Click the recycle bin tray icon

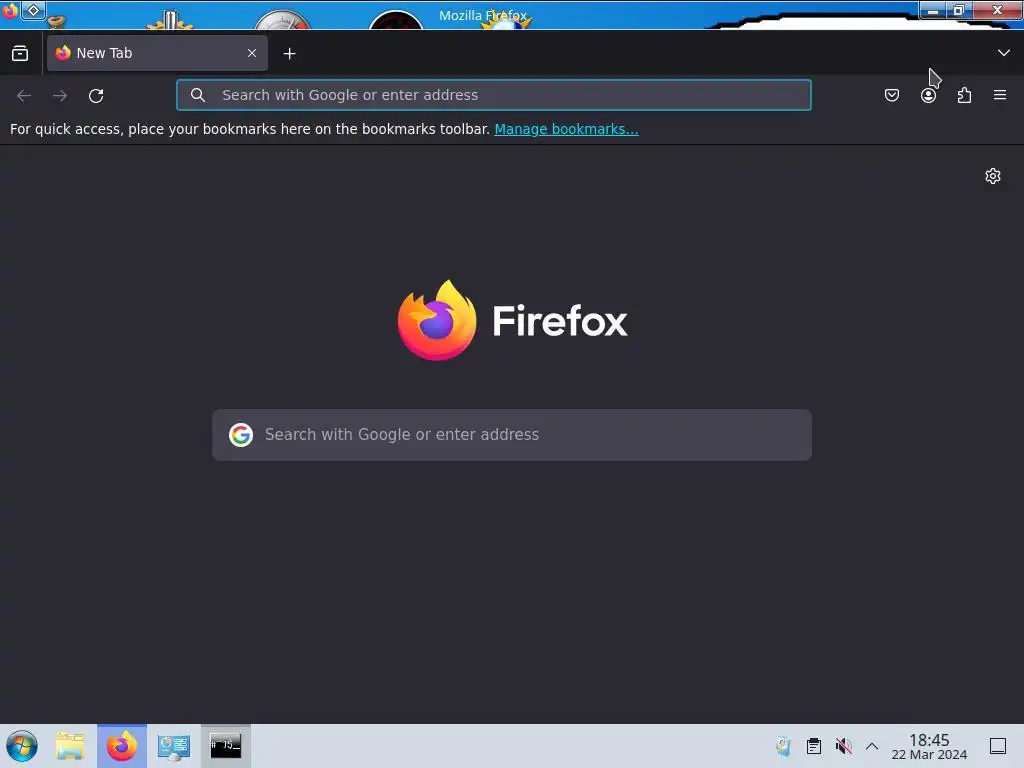783,746
